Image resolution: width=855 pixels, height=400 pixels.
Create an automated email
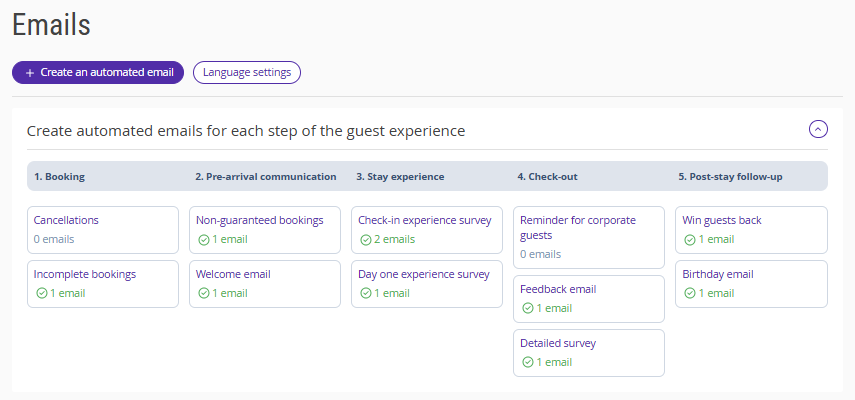coord(98,73)
